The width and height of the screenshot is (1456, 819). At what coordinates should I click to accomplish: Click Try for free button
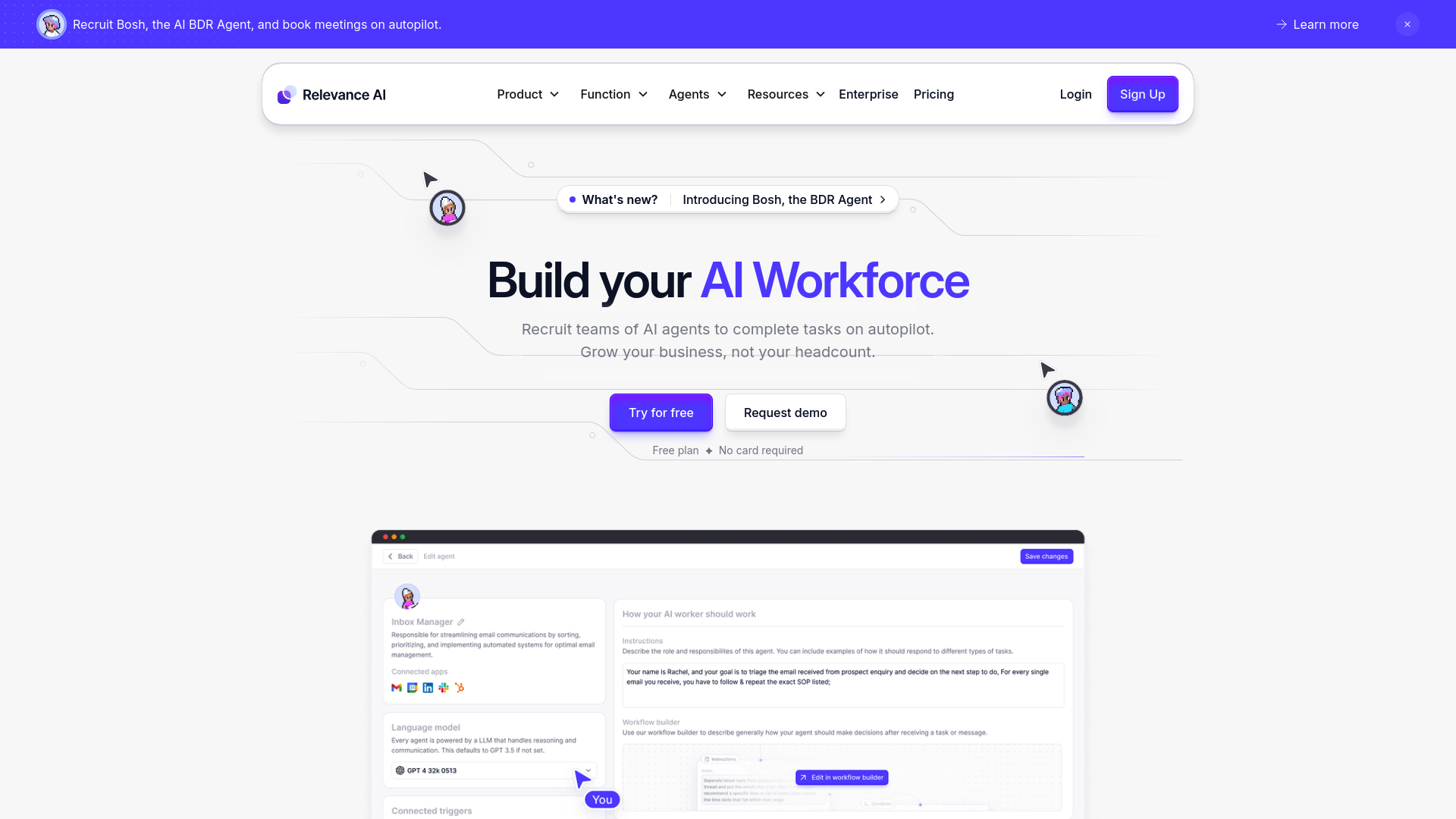tap(661, 412)
